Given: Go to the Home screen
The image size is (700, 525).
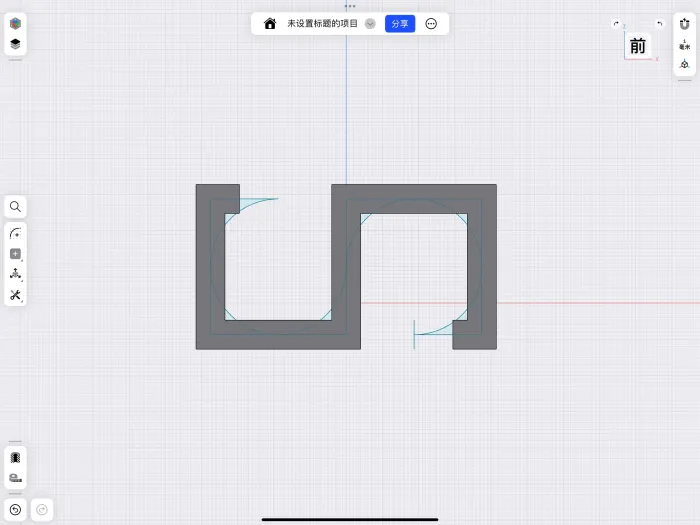Looking at the screenshot, I should click(x=270, y=24).
